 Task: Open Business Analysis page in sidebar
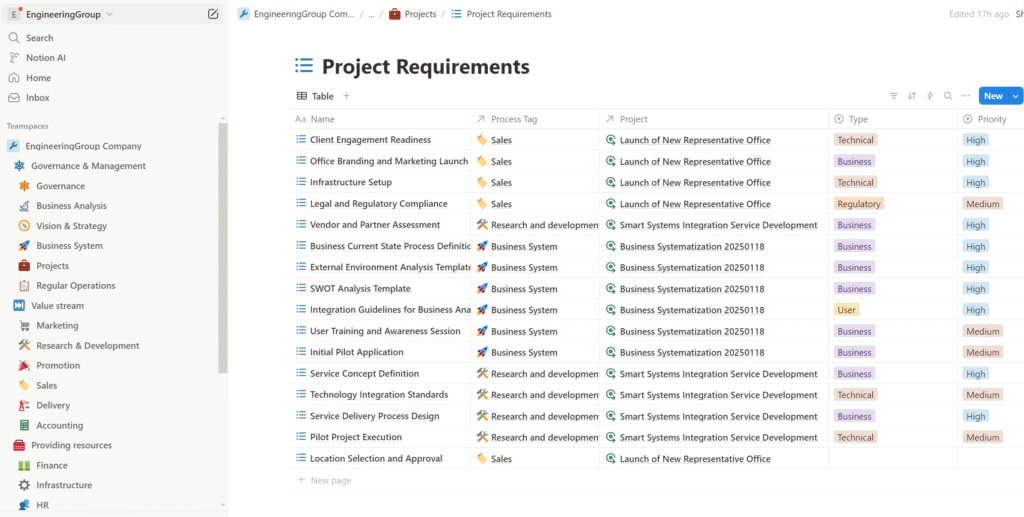(71, 206)
